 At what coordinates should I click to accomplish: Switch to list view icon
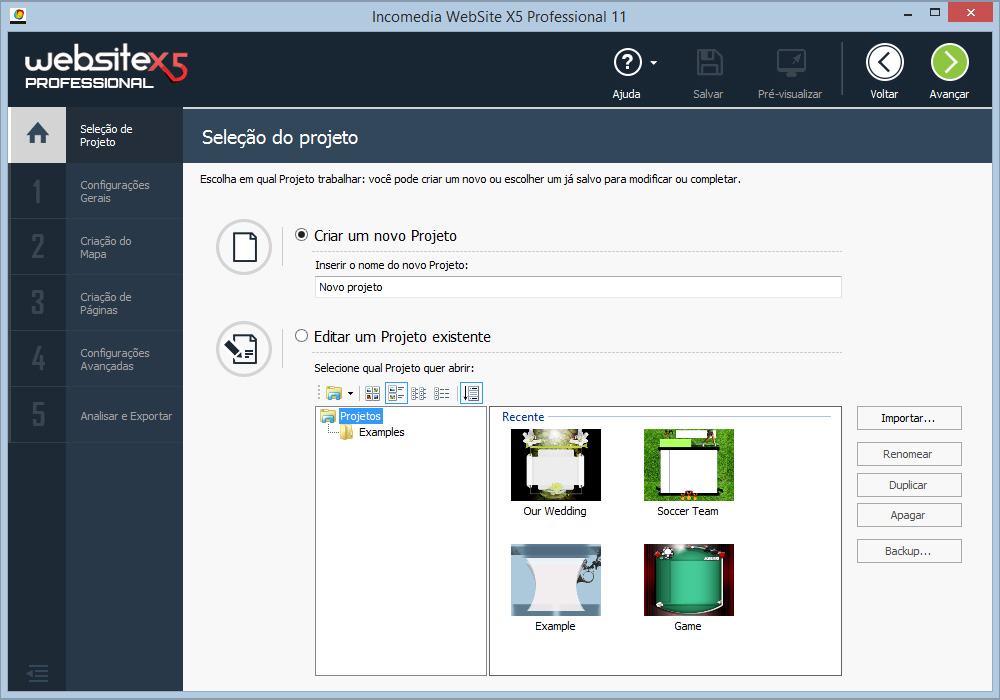click(x=441, y=393)
